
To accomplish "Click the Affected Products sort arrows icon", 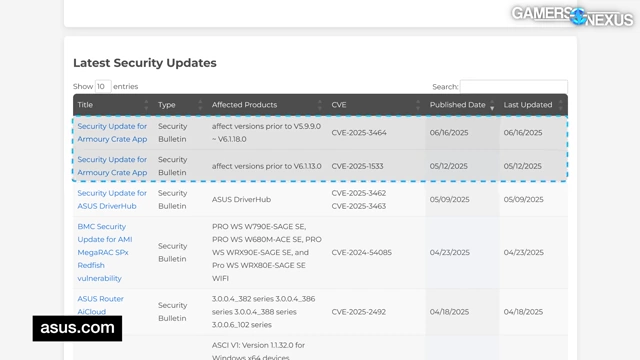I will tap(320, 105).
